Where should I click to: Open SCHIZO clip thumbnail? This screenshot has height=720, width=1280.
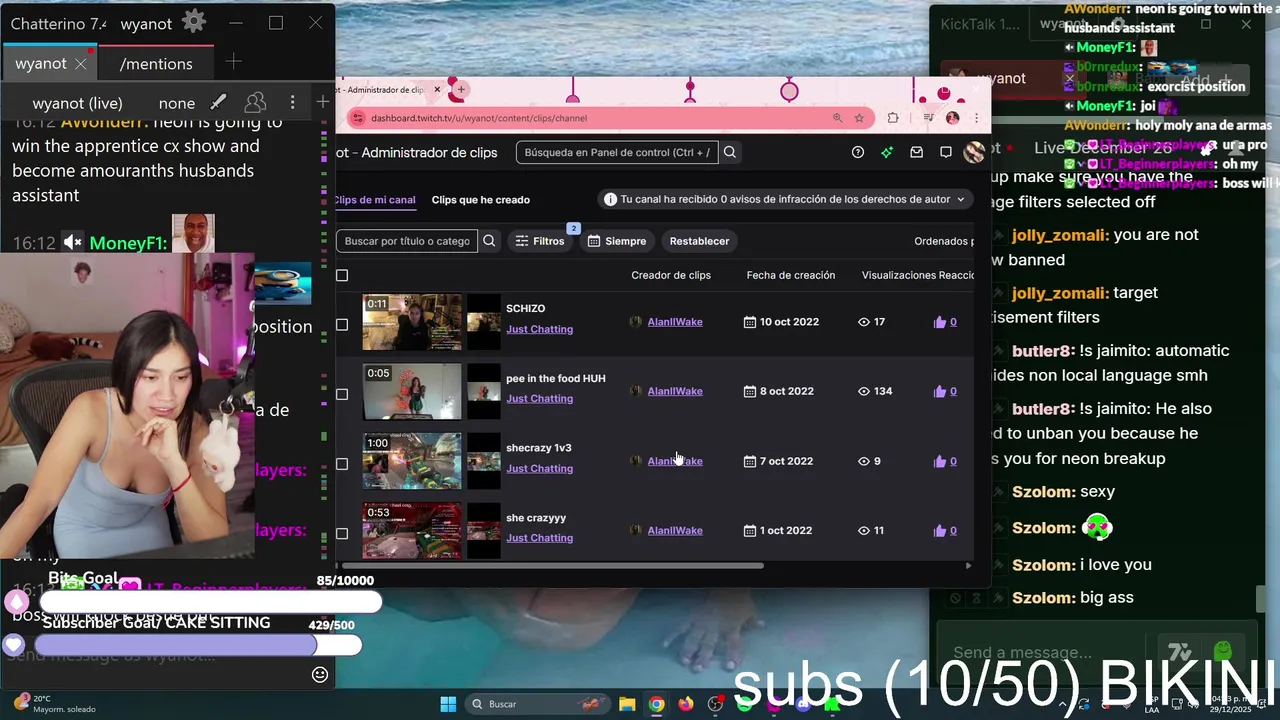coord(412,322)
